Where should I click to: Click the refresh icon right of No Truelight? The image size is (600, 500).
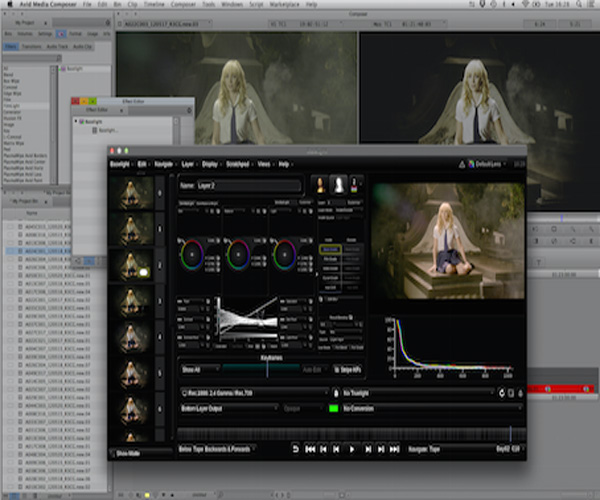(x=501, y=393)
